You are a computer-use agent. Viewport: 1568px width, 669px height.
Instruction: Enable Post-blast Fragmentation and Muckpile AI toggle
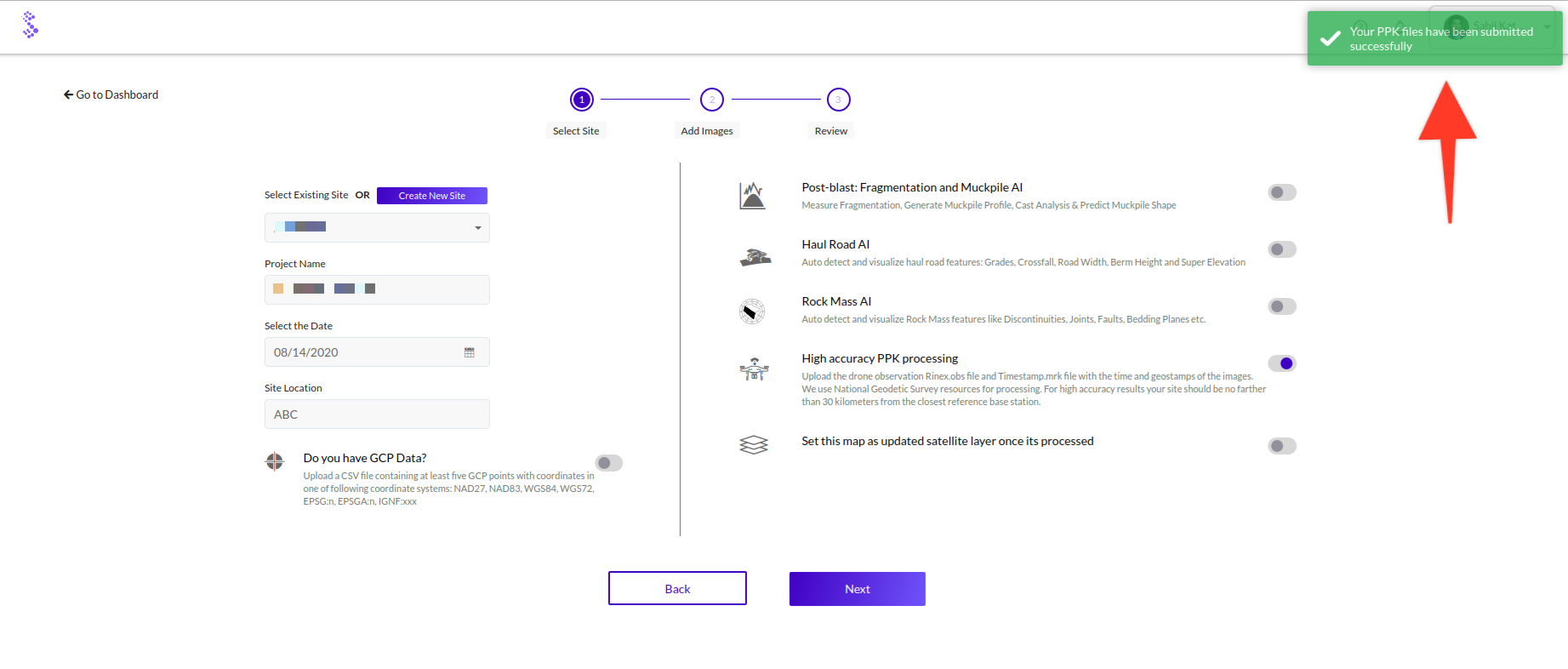coord(1281,192)
